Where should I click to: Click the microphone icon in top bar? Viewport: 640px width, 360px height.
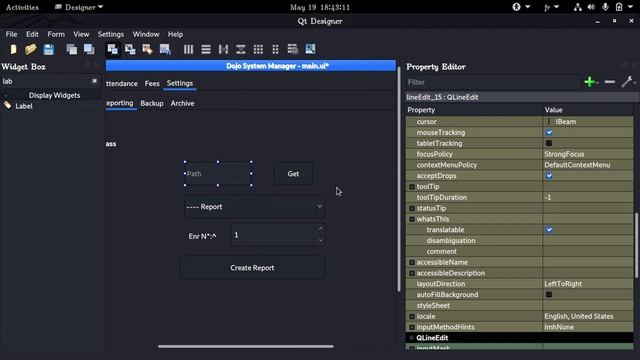(x=605, y=7)
